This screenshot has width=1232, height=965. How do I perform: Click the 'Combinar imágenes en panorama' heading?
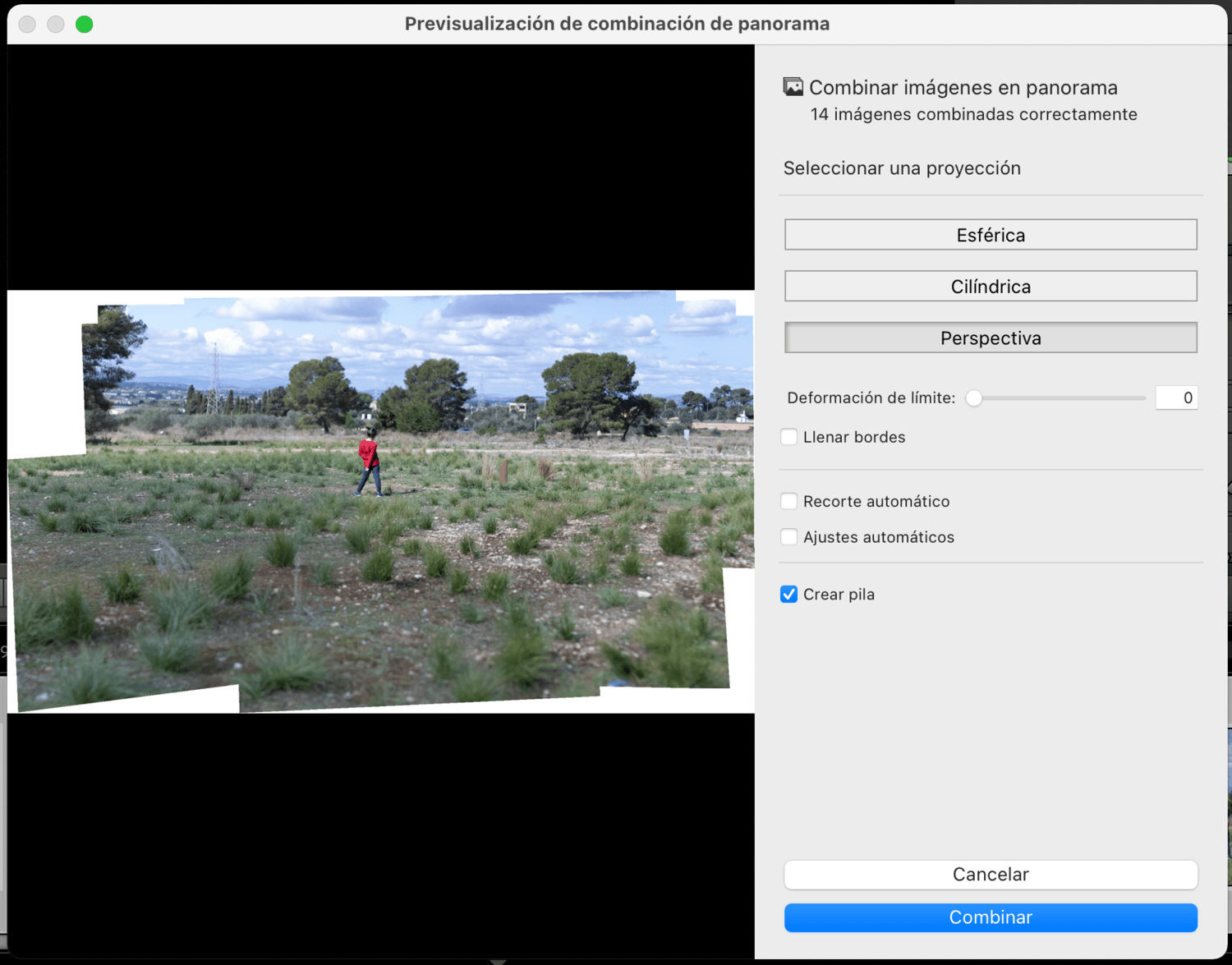tap(963, 87)
